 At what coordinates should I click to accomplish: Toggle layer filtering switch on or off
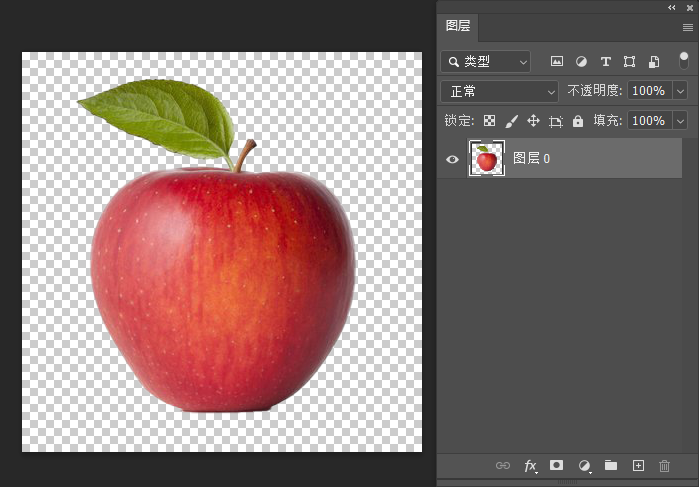point(683,61)
